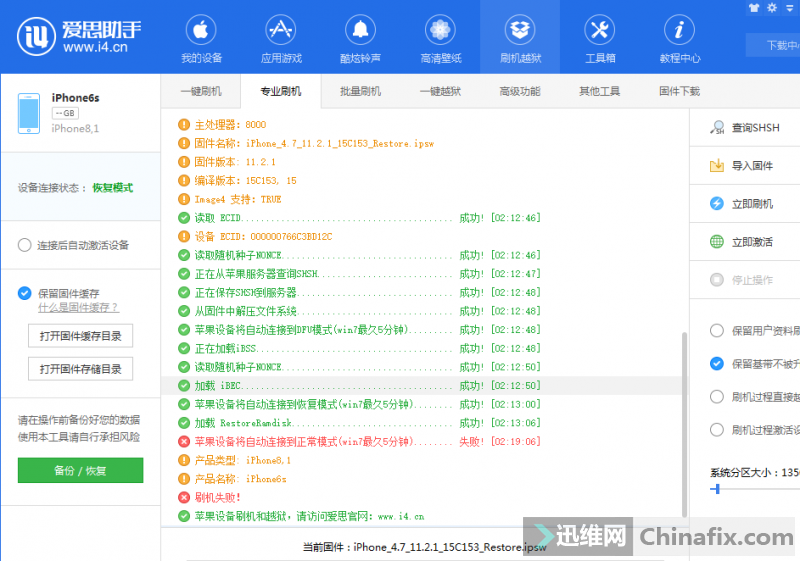Select 保留用户资料刷机 radio option
Screen dimensions: 800x561
[717, 330]
